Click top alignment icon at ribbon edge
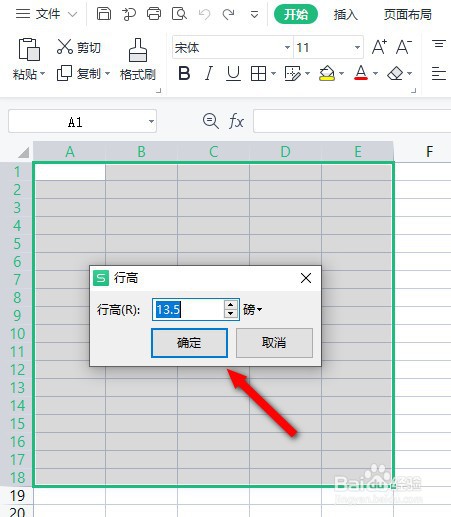The image size is (451, 517). point(439,44)
